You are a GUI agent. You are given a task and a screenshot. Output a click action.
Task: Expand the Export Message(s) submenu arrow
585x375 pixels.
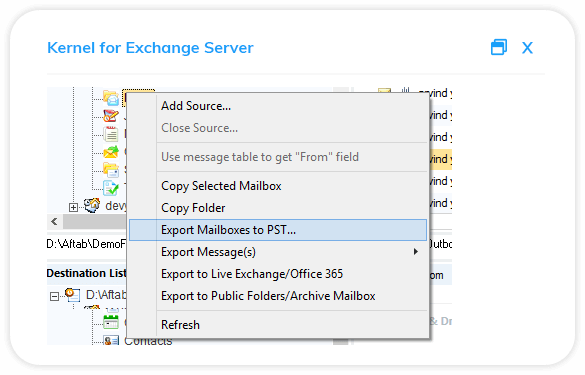(416, 252)
